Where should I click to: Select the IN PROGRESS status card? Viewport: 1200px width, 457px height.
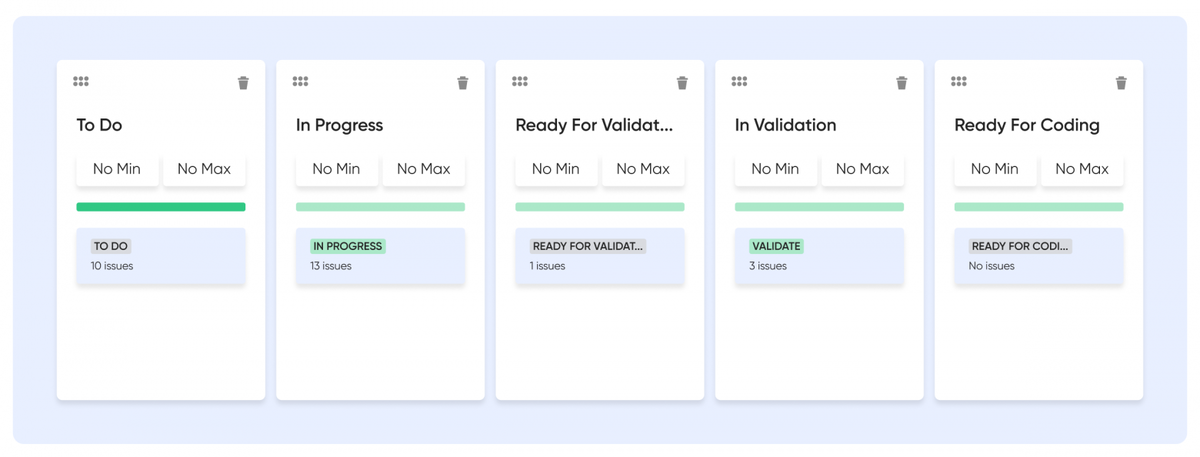(x=380, y=256)
